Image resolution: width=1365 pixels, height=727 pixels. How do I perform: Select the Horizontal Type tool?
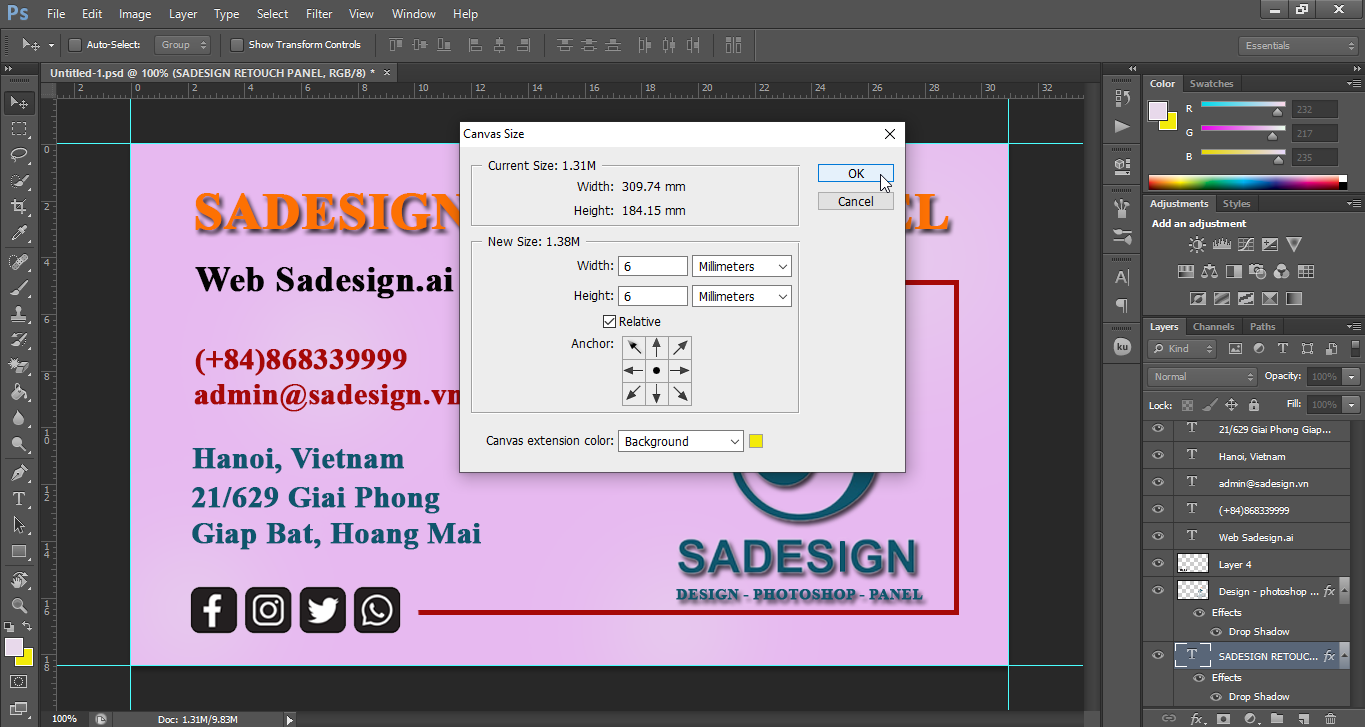(18, 498)
